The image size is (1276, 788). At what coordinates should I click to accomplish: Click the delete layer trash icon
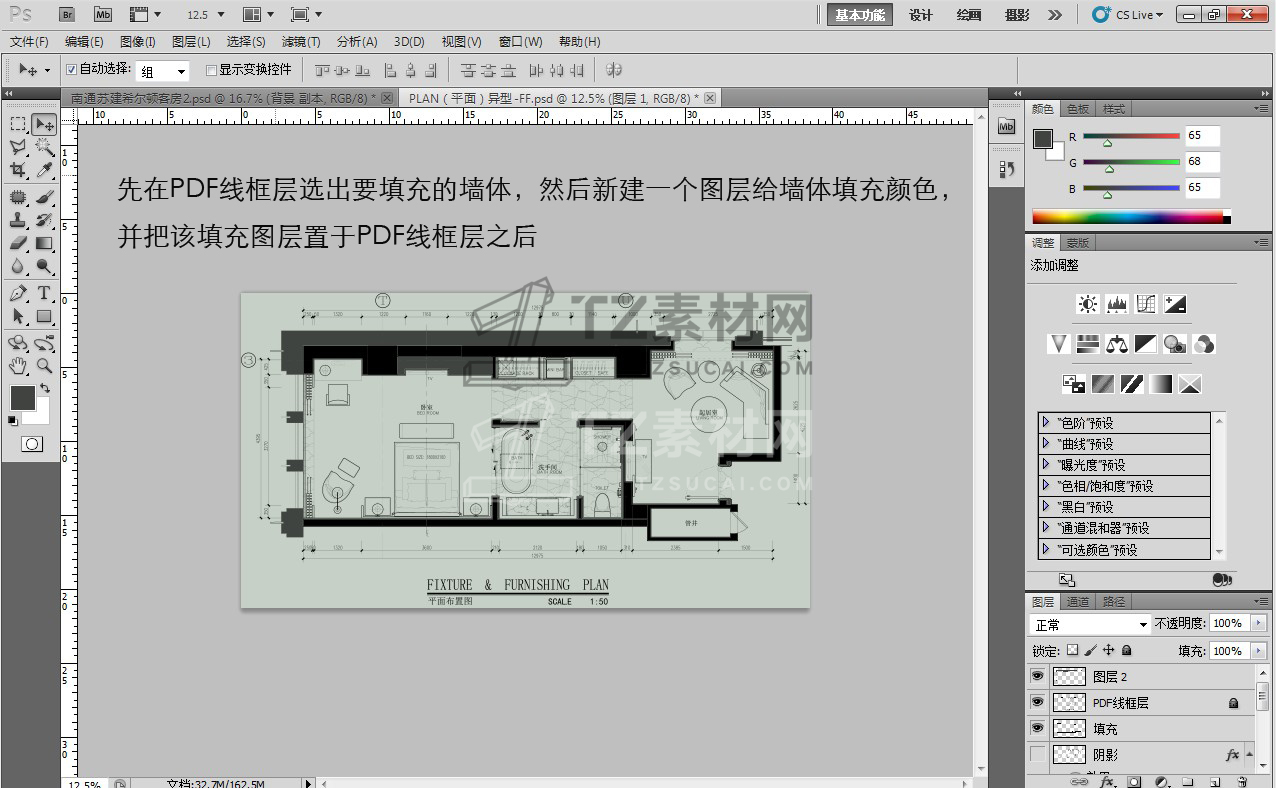click(x=1242, y=781)
